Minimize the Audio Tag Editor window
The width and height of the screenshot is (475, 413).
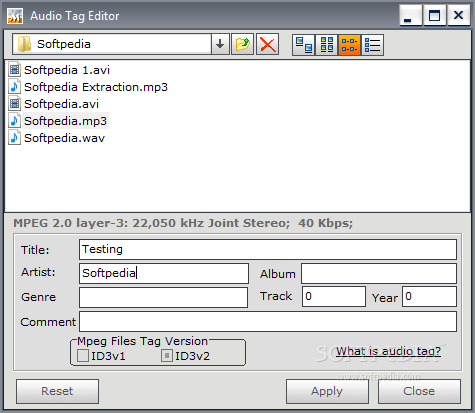(411, 16)
